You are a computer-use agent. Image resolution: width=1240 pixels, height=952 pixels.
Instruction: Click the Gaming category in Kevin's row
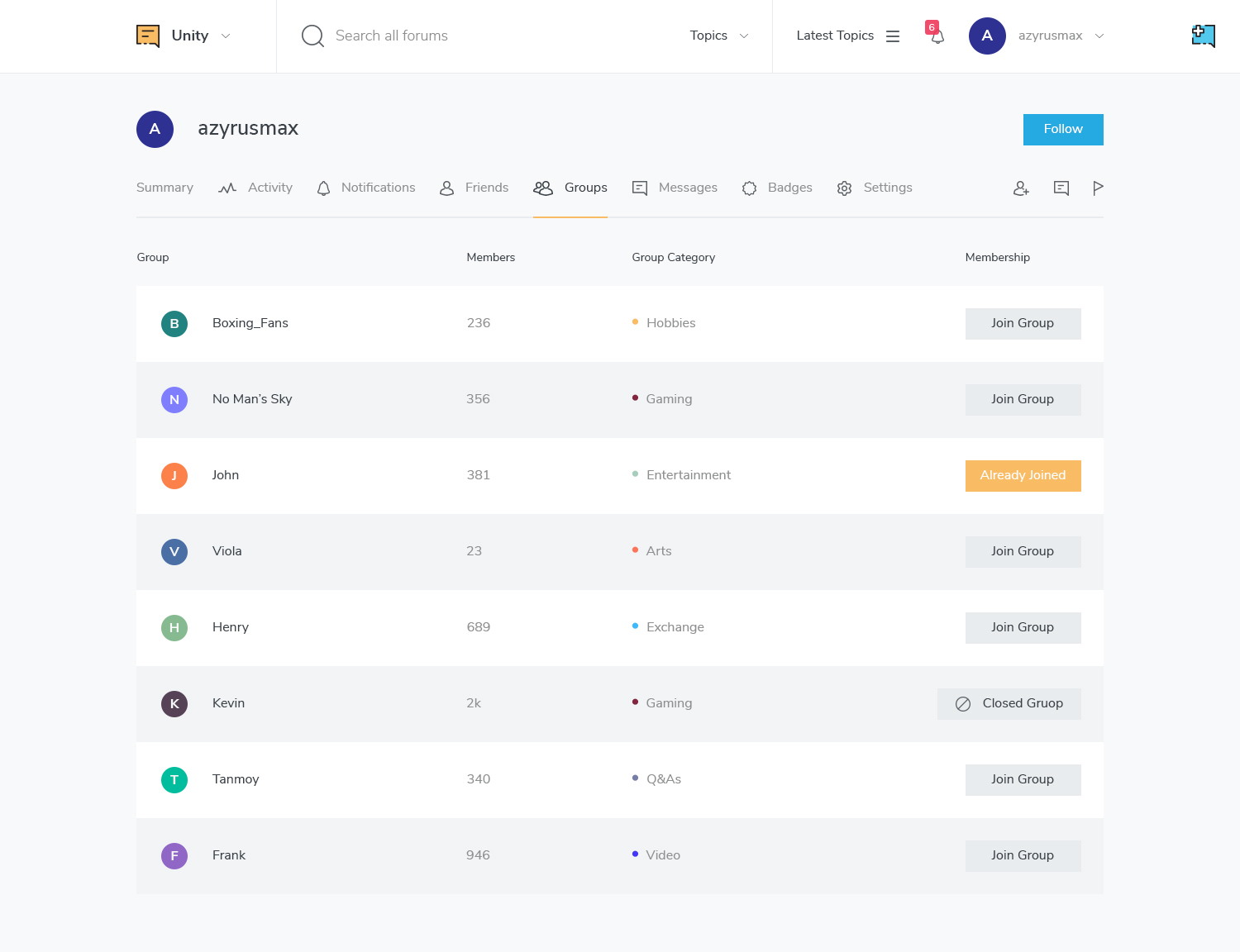tap(662, 703)
